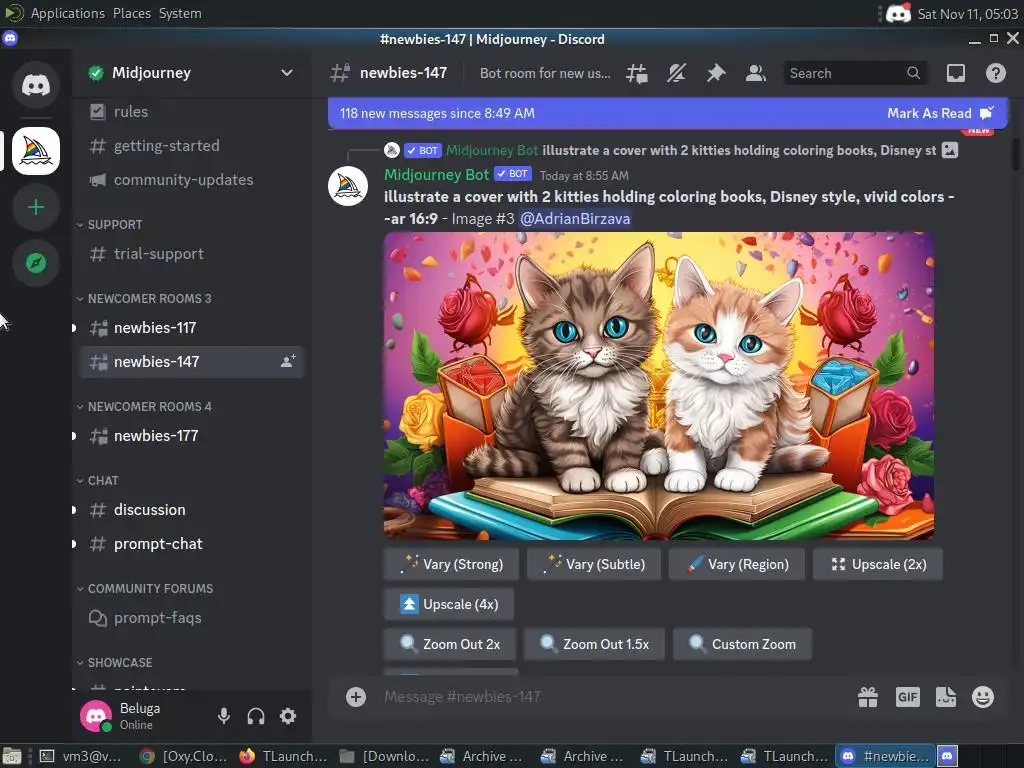Click the attachment plus icon in message bar
Screen dimensions: 1024x768
coord(356,697)
